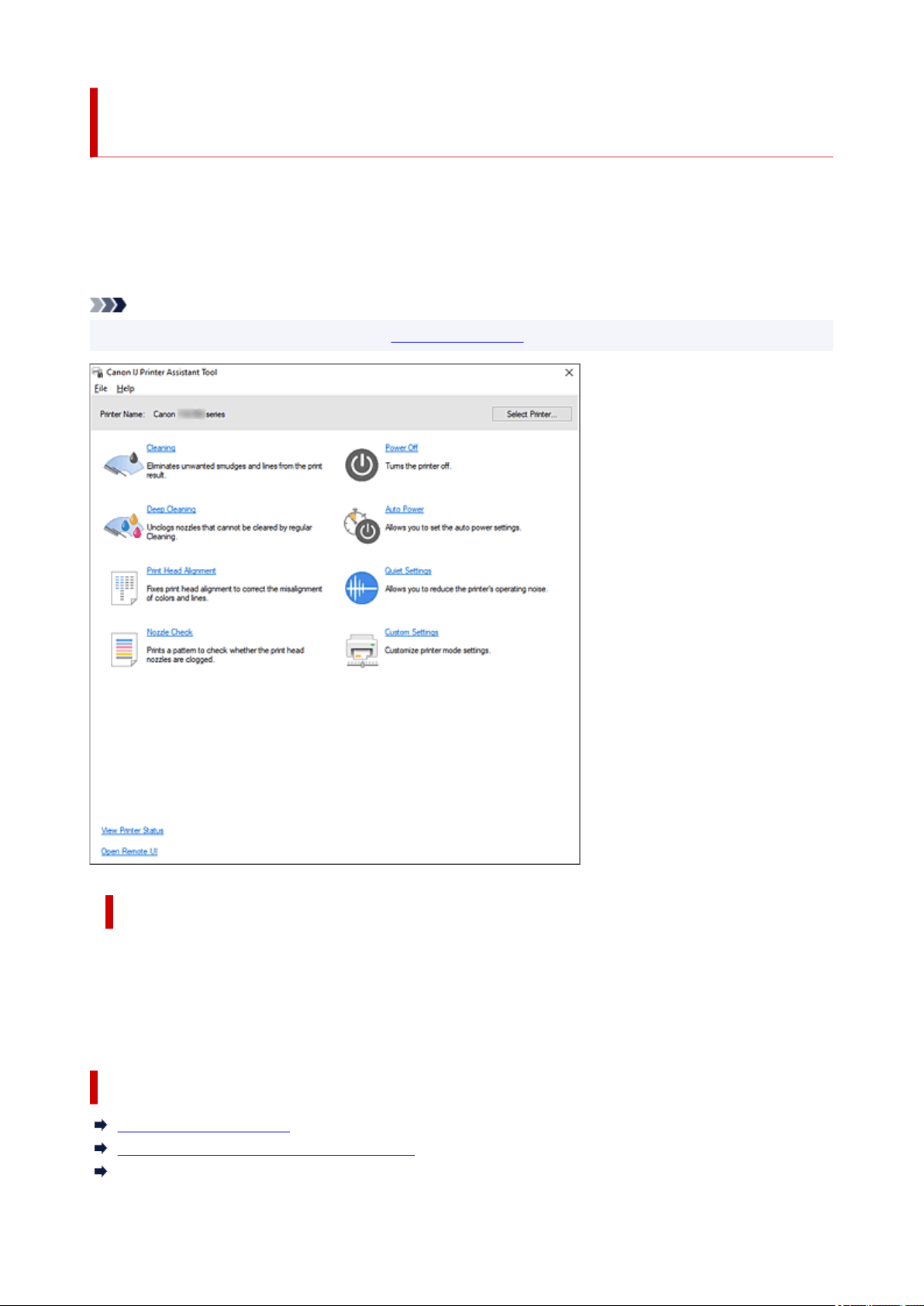Open the Nozzle Check link
The height and width of the screenshot is (1306, 924).
pos(170,632)
